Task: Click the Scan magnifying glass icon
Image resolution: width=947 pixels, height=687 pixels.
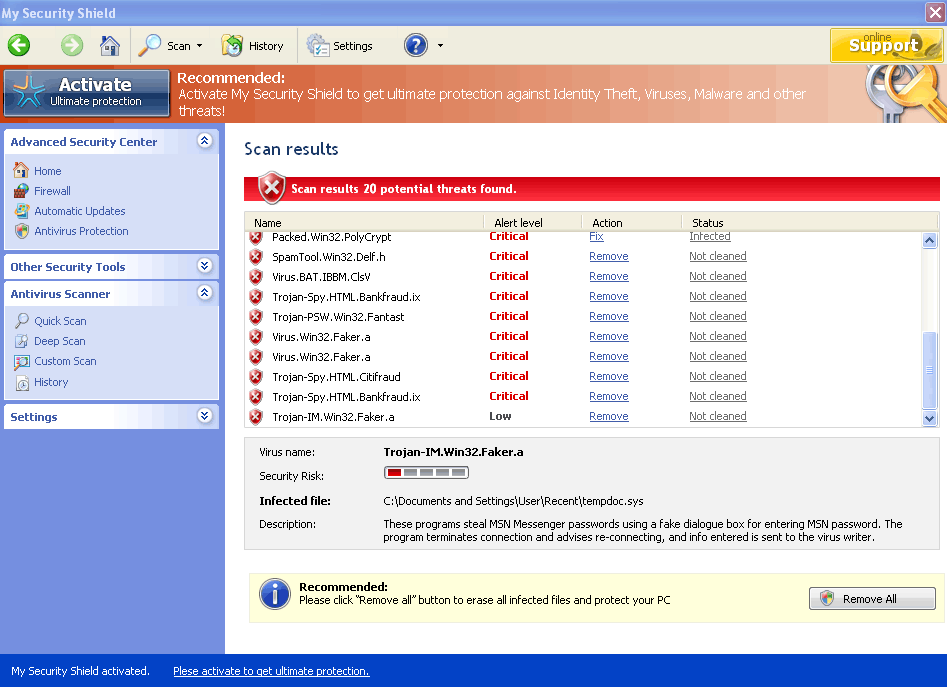Action: (x=151, y=46)
